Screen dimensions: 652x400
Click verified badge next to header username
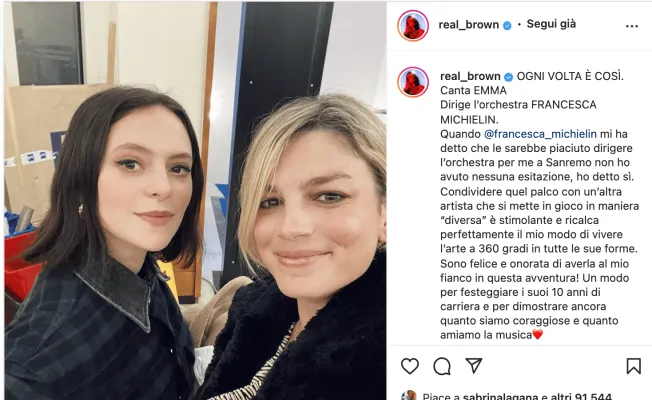point(507,25)
